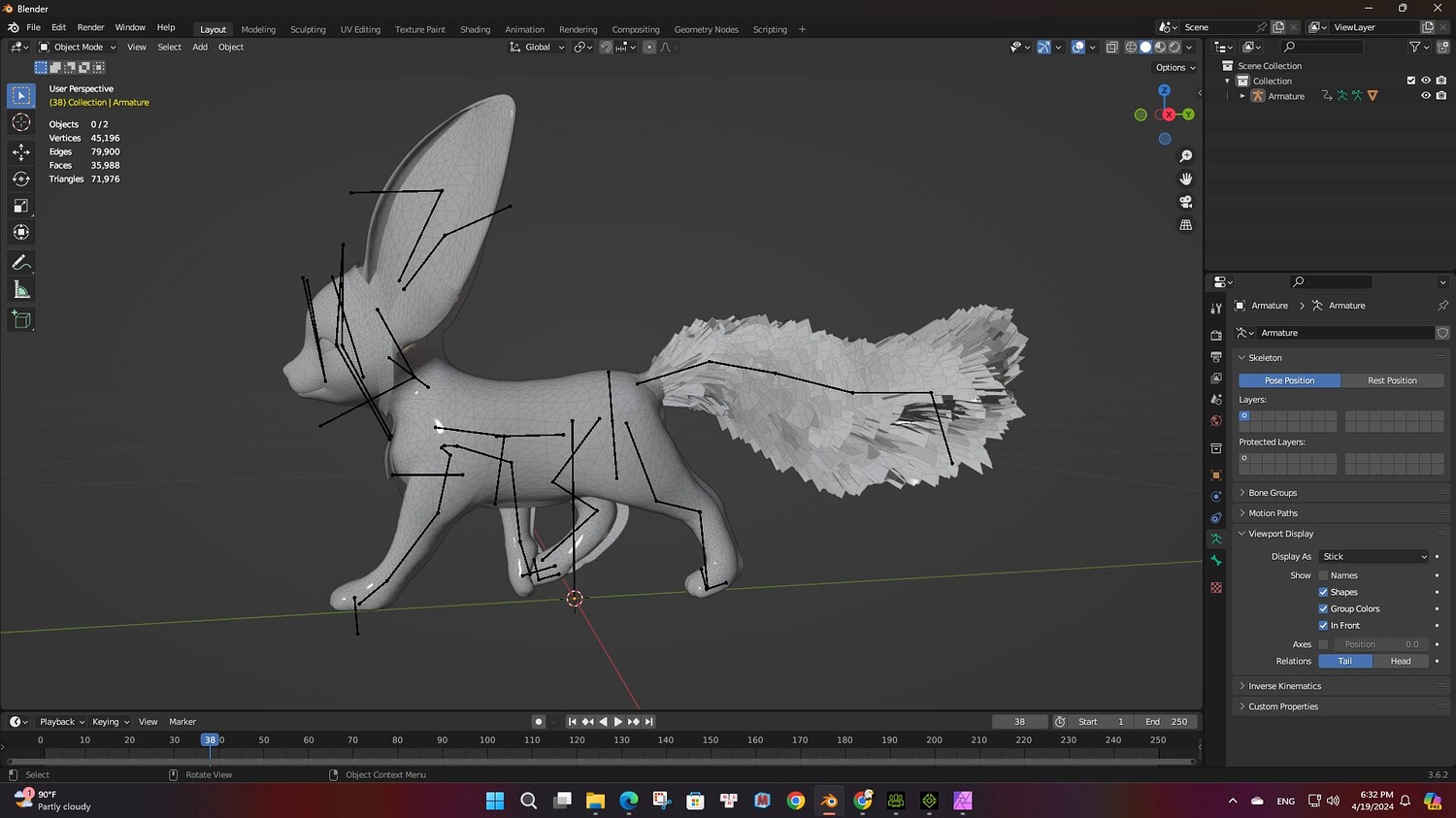Open the Object Mode dropdown
Image resolution: width=1456 pixels, height=818 pixels.
click(x=78, y=47)
